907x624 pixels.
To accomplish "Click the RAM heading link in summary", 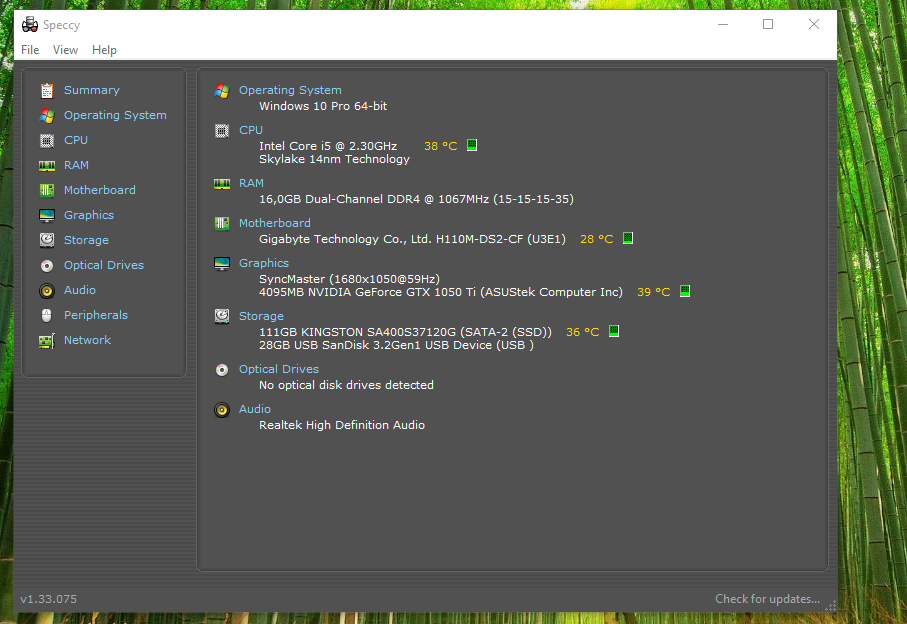I will [x=251, y=183].
